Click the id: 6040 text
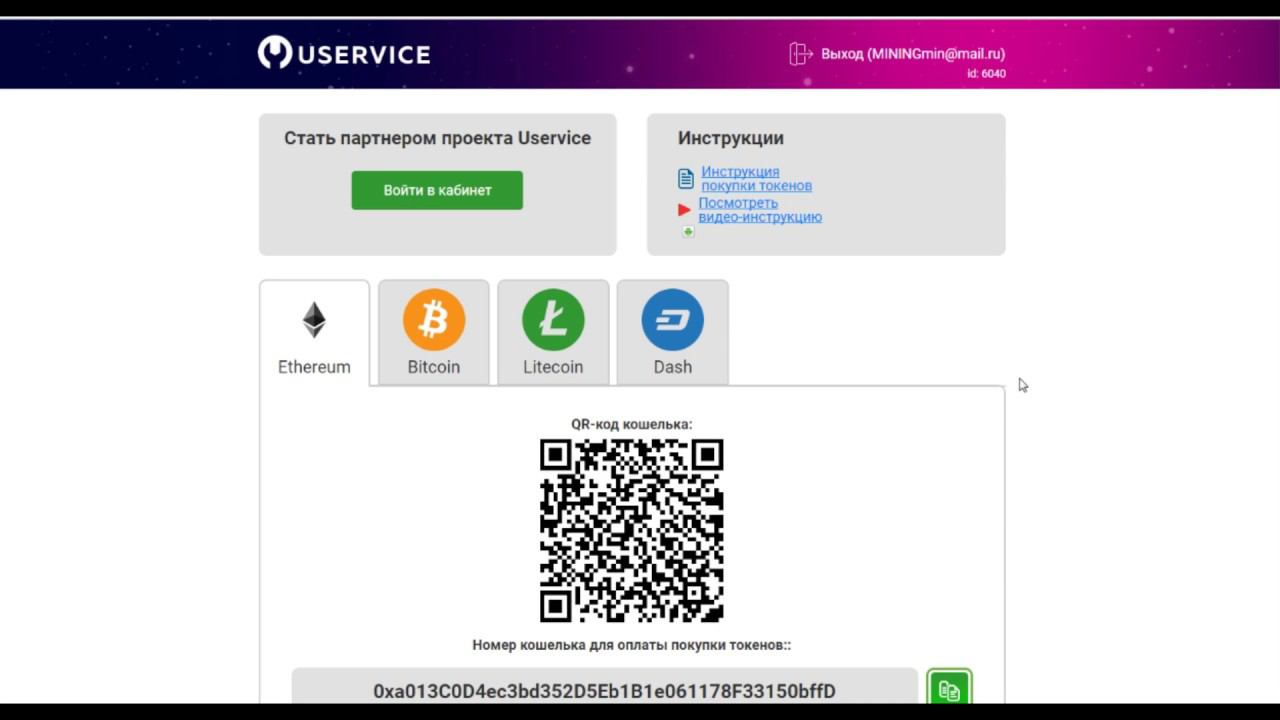Viewport: 1280px width, 720px height. pos(986,74)
